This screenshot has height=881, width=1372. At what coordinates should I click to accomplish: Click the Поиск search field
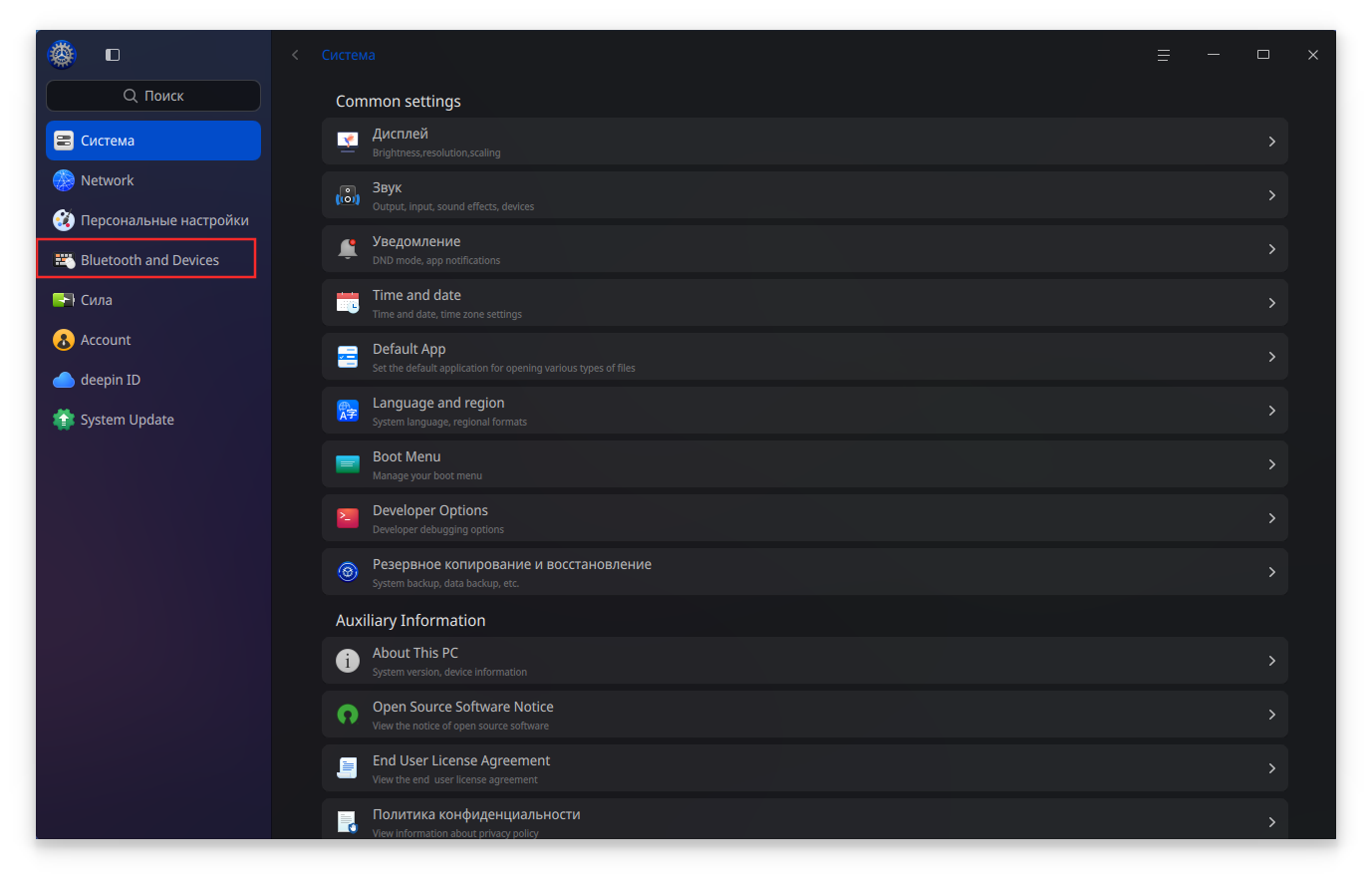point(153,96)
